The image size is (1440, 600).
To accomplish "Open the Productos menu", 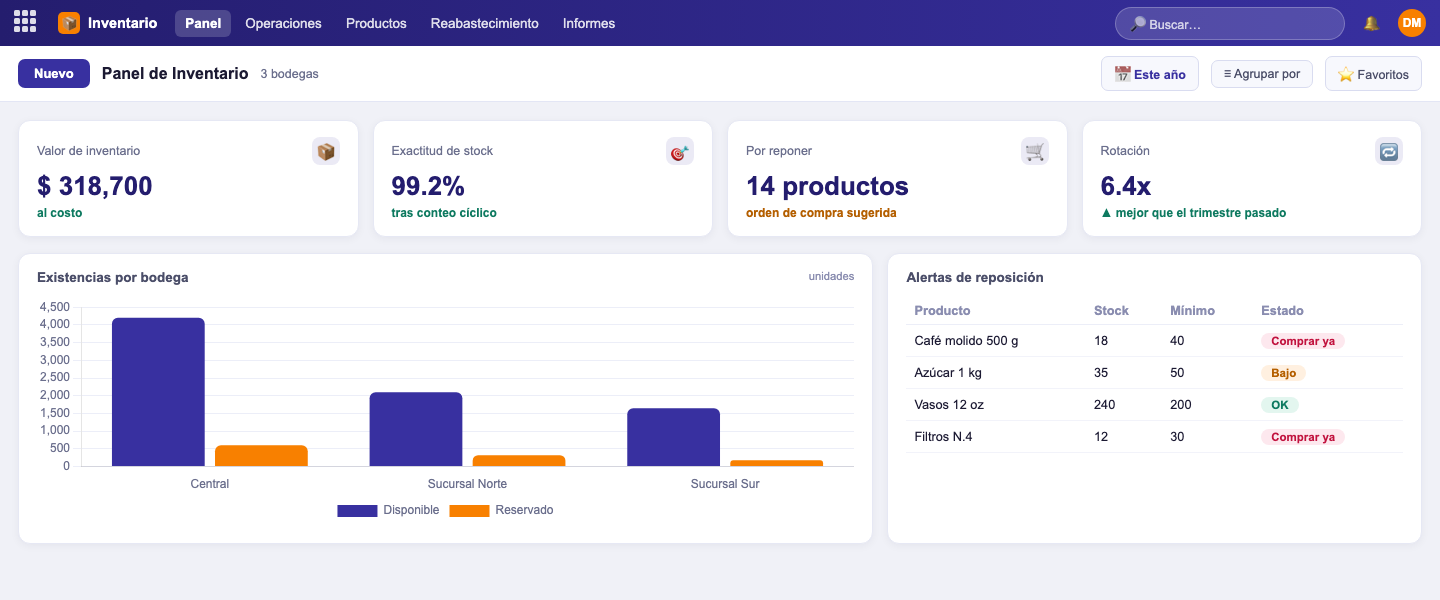I will pos(376,23).
